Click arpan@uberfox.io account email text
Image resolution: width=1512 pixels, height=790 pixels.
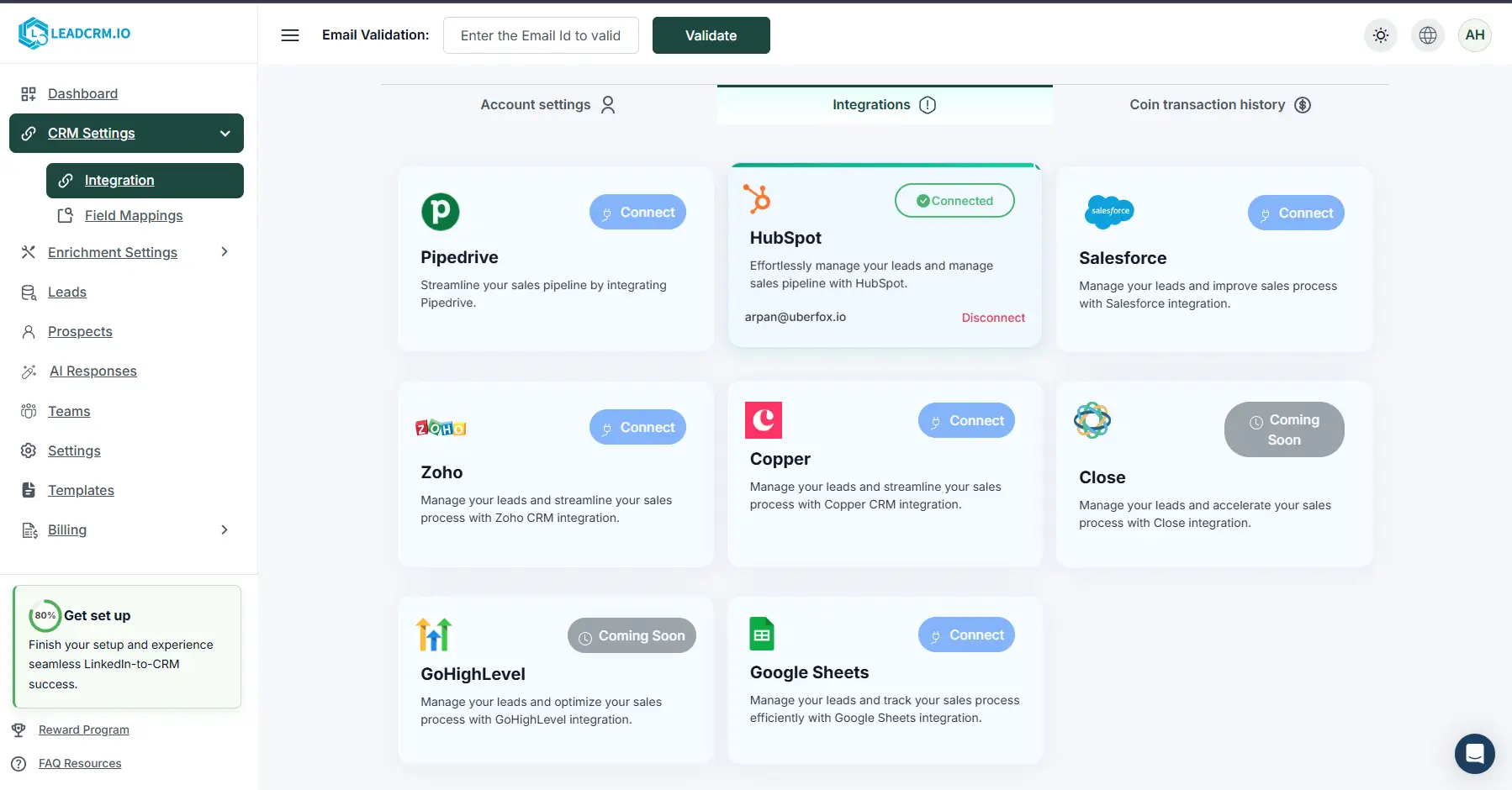coord(796,317)
